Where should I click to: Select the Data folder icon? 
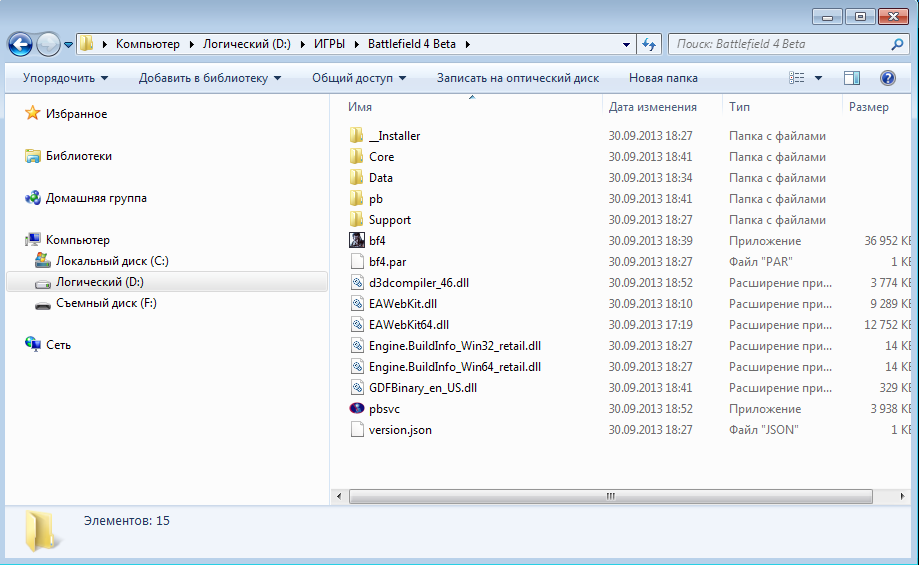pyautogui.click(x=356, y=178)
